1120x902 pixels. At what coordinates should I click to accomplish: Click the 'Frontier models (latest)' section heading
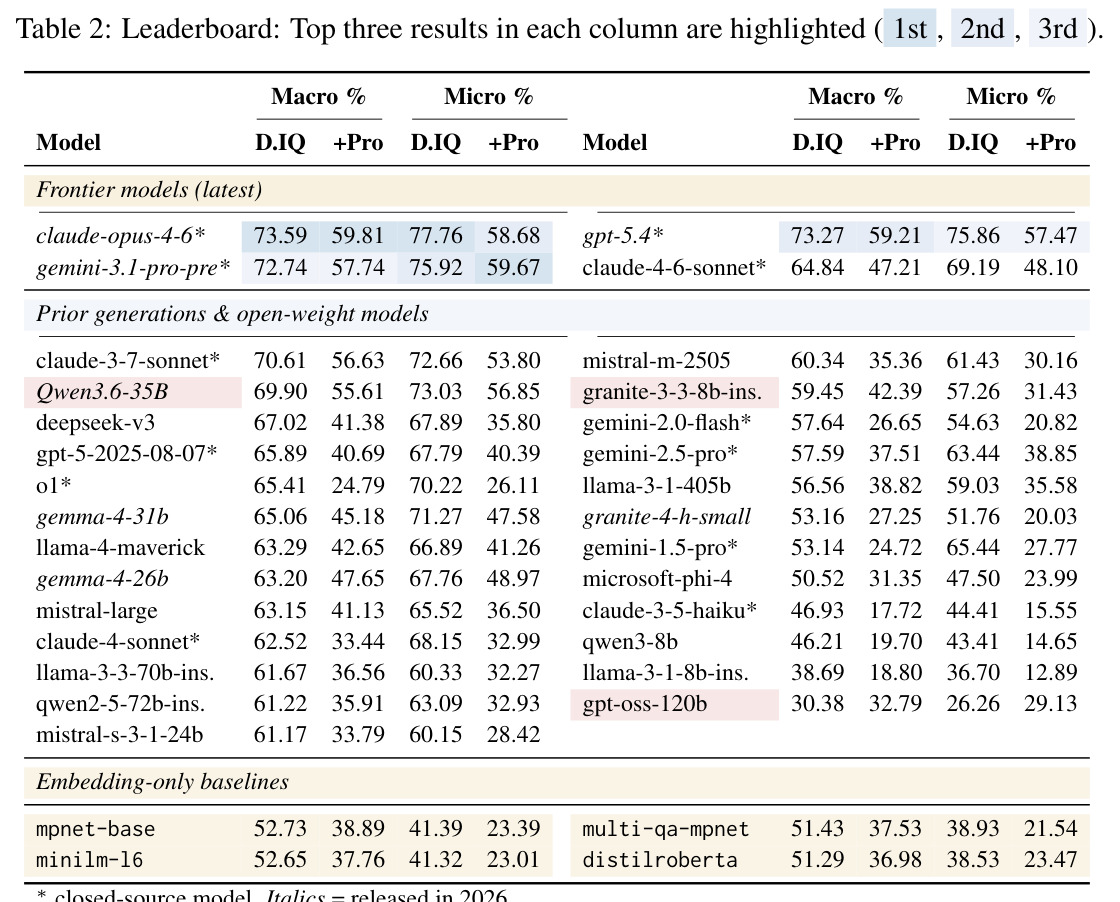pyautogui.click(x=149, y=190)
